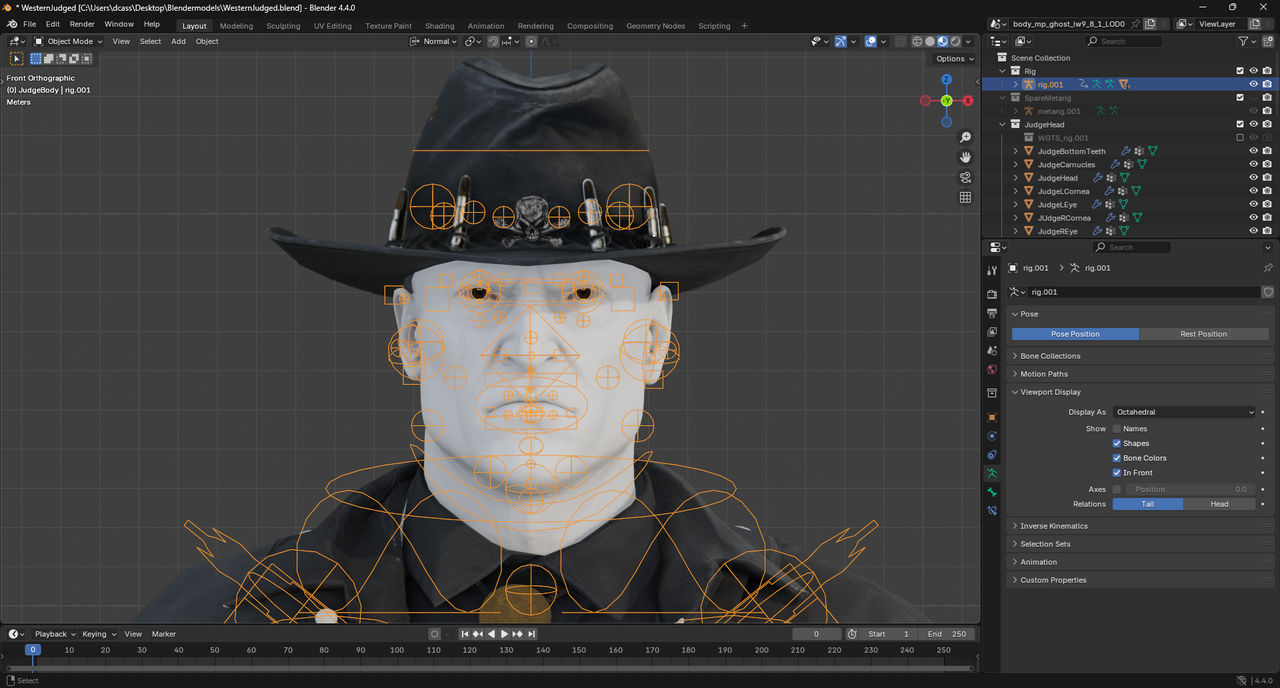Click the Rest Position button
The width and height of the screenshot is (1280, 688).
1204,334
